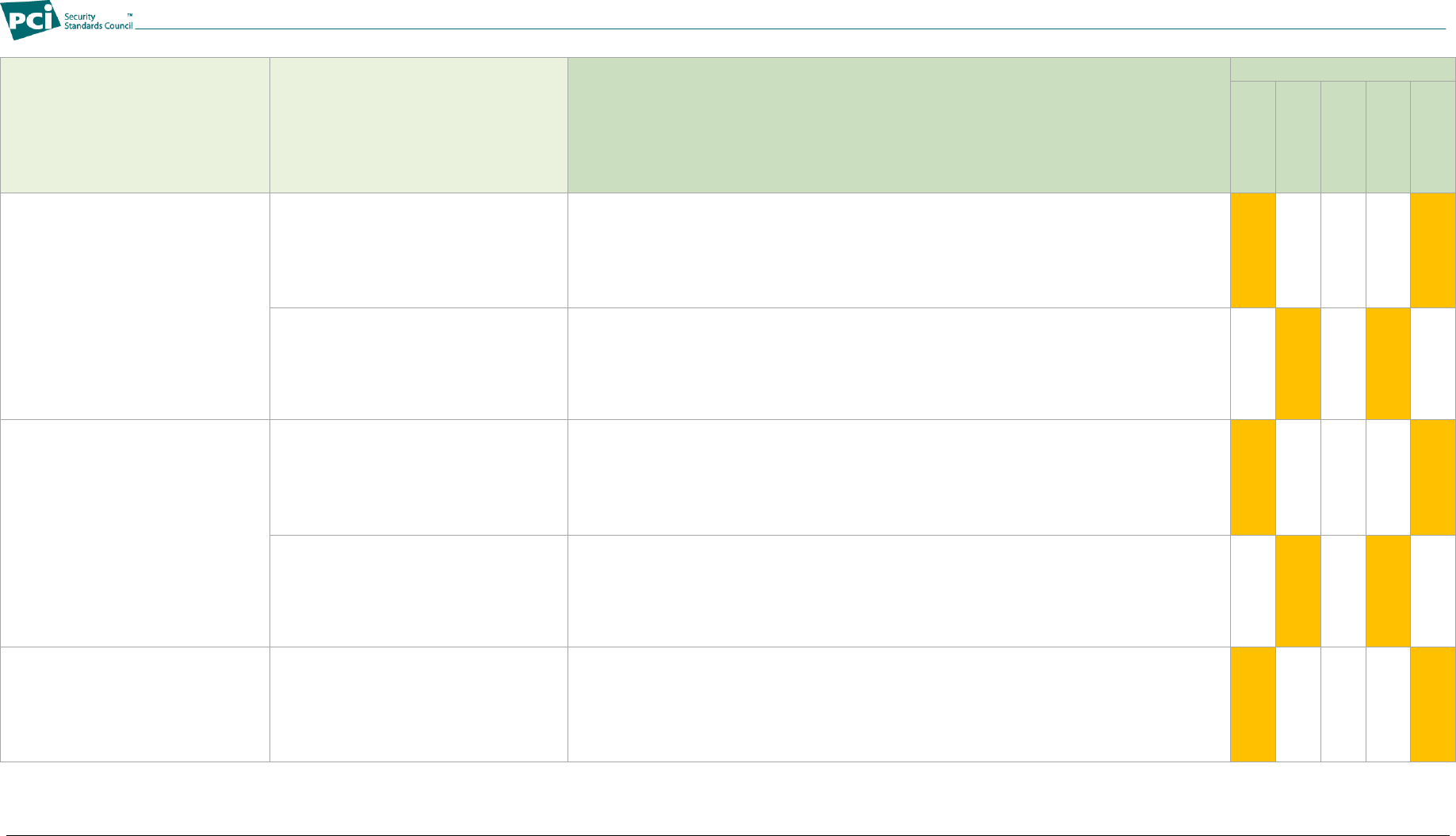Click the wide dark green header cell

tap(899, 125)
